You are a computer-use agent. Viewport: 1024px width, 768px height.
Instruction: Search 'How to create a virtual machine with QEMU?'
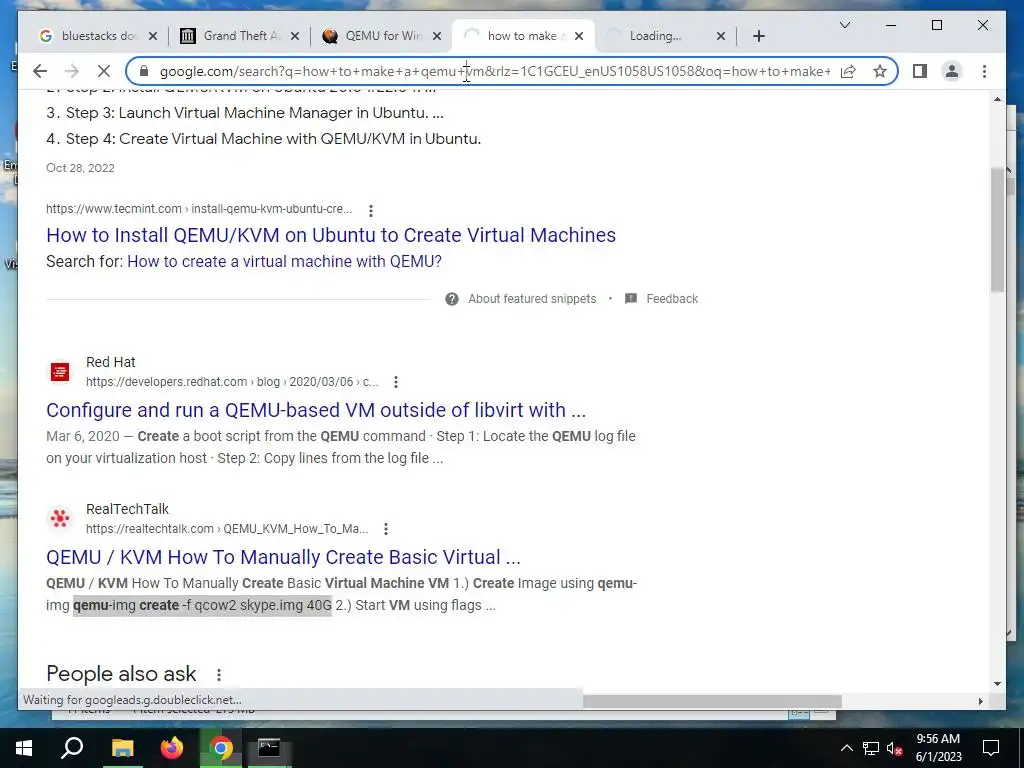pos(284,261)
